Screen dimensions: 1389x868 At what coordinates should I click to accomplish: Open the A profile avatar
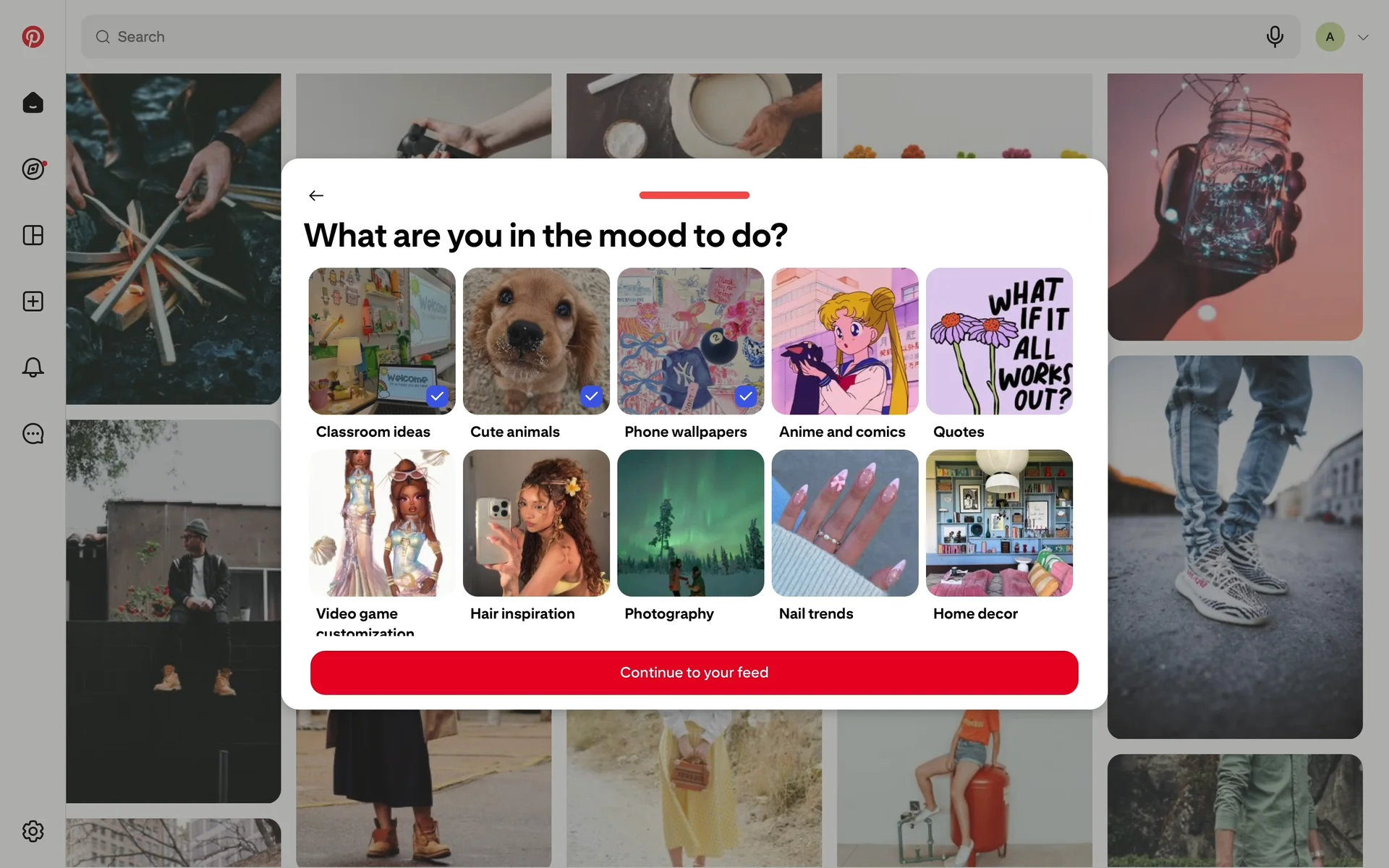click(1330, 37)
